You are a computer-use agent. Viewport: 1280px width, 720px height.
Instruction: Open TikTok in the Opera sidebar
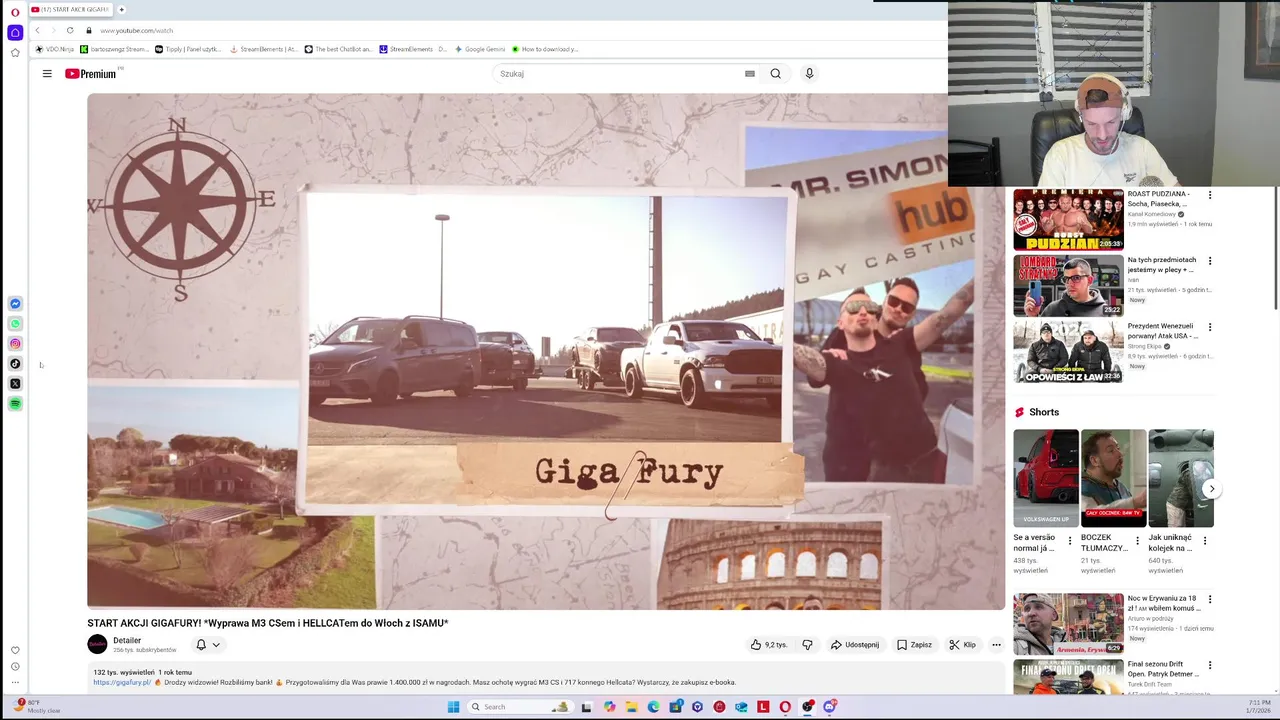tap(15, 363)
